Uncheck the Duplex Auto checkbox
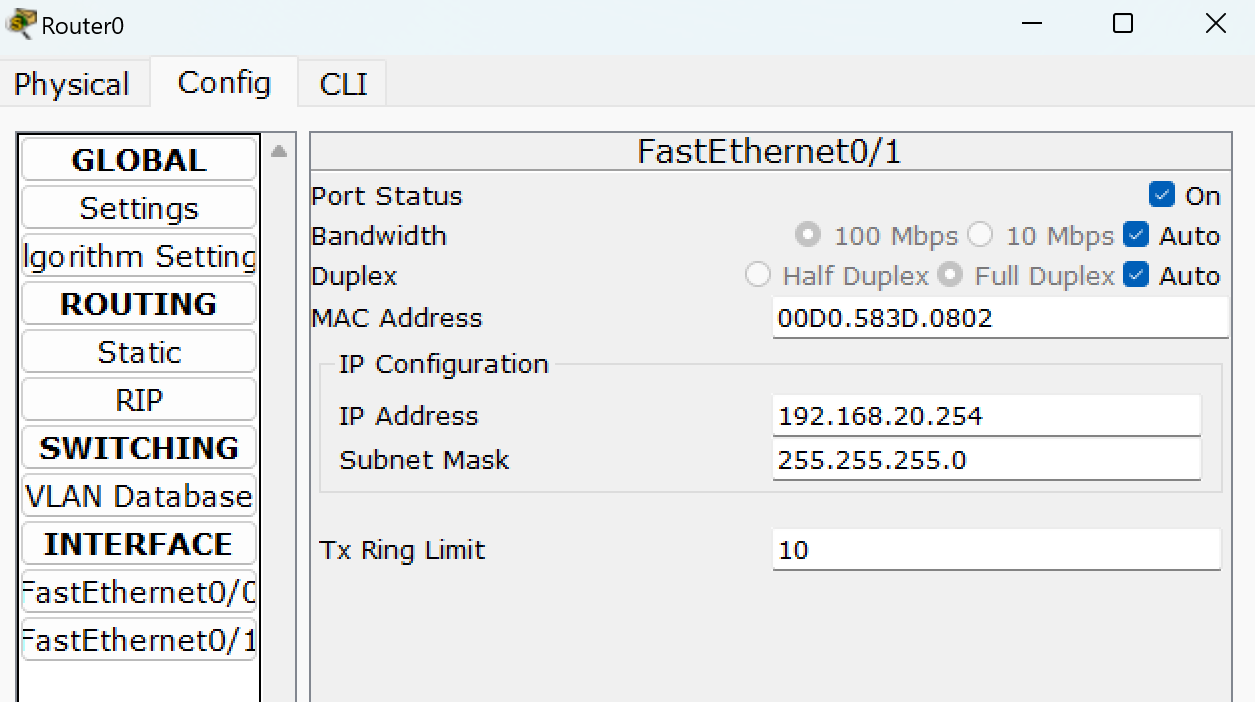This screenshot has width=1255, height=702. coord(1136,275)
